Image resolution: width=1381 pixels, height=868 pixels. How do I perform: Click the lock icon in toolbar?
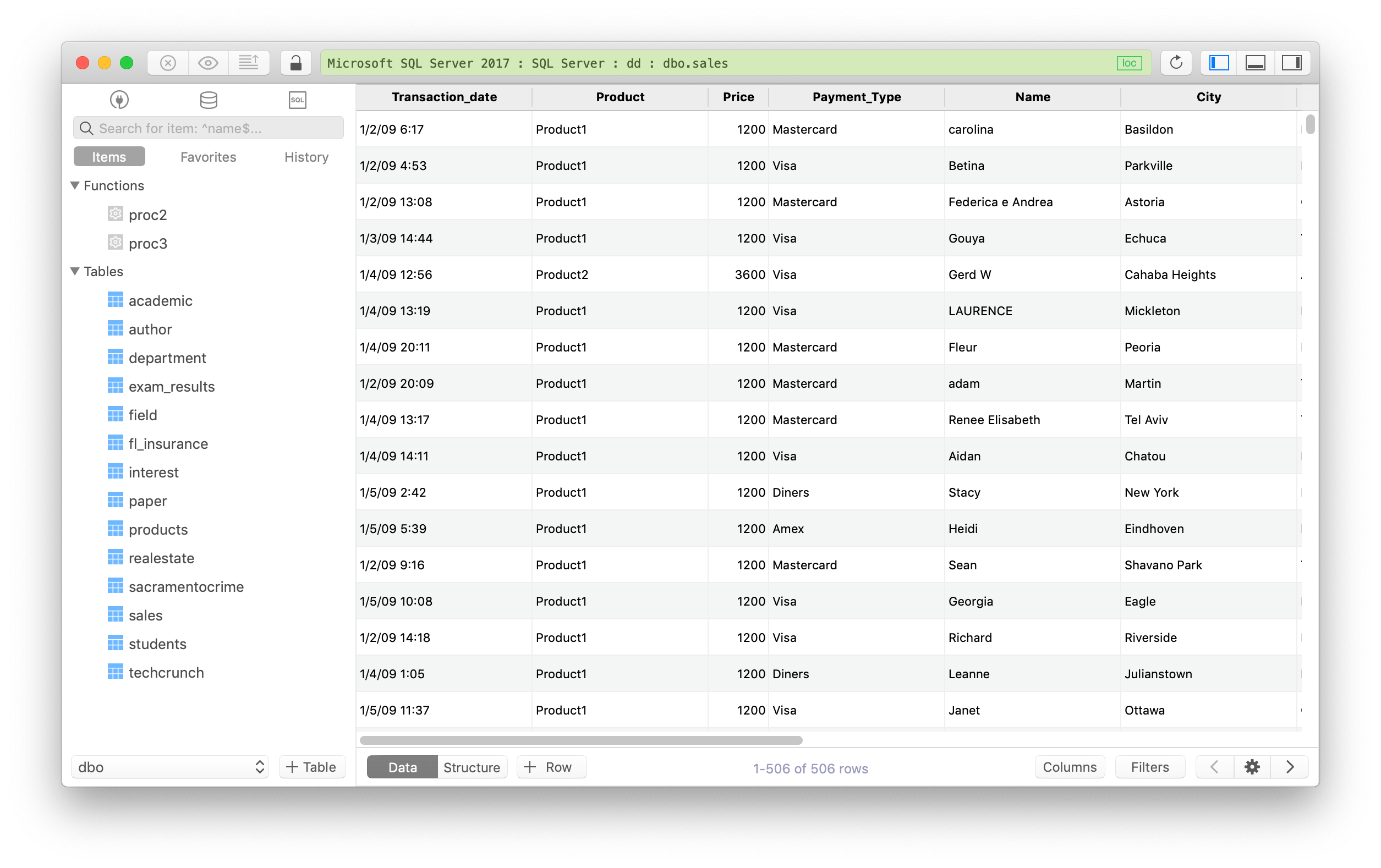296,63
